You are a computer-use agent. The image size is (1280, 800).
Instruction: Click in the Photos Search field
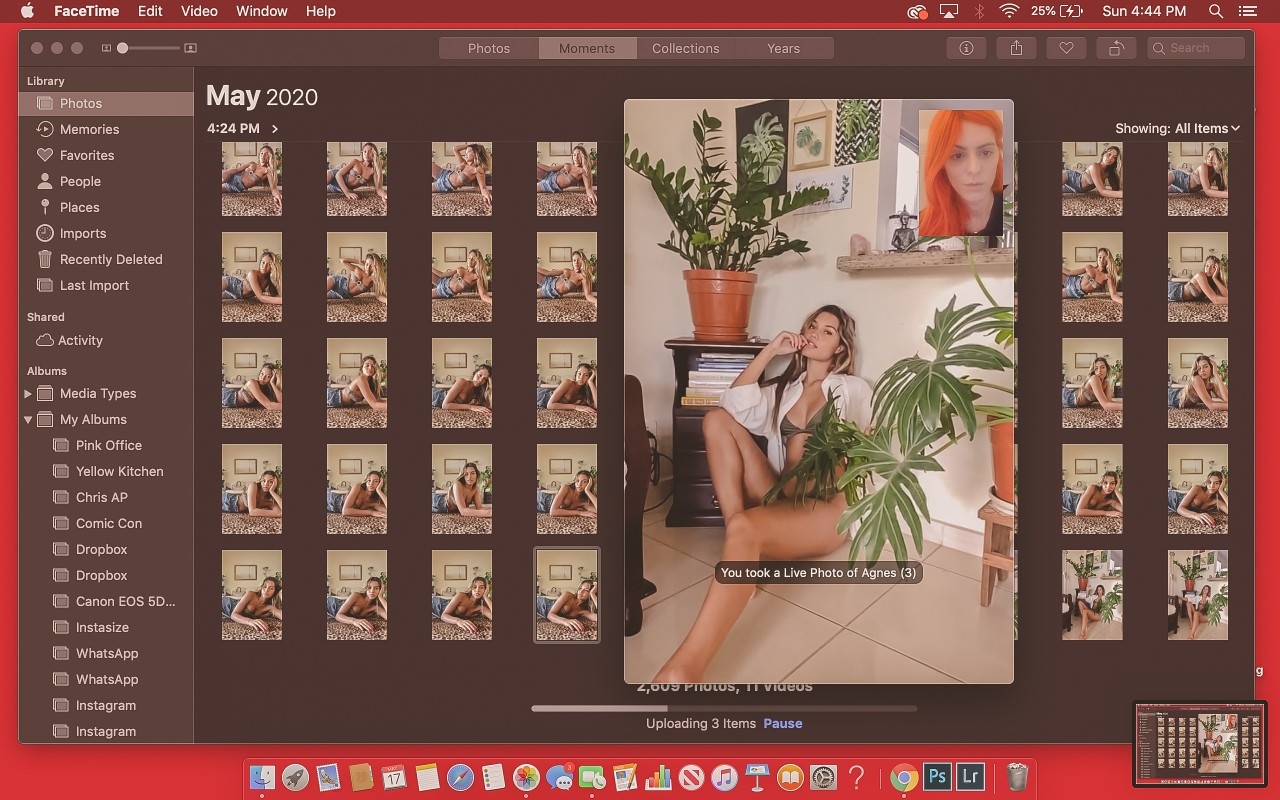[1196, 48]
